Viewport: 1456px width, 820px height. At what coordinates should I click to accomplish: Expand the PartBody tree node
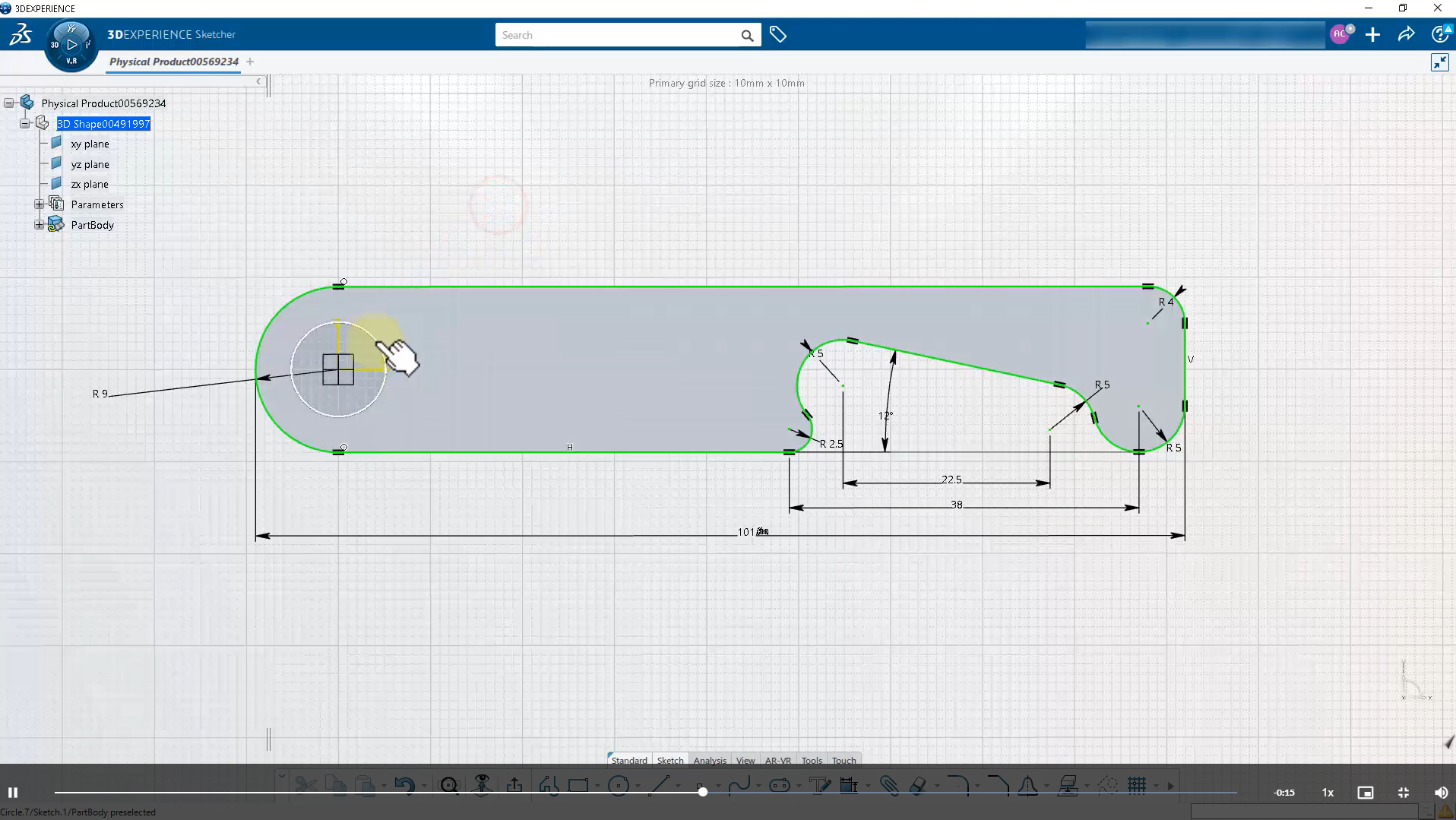pyautogui.click(x=39, y=225)
